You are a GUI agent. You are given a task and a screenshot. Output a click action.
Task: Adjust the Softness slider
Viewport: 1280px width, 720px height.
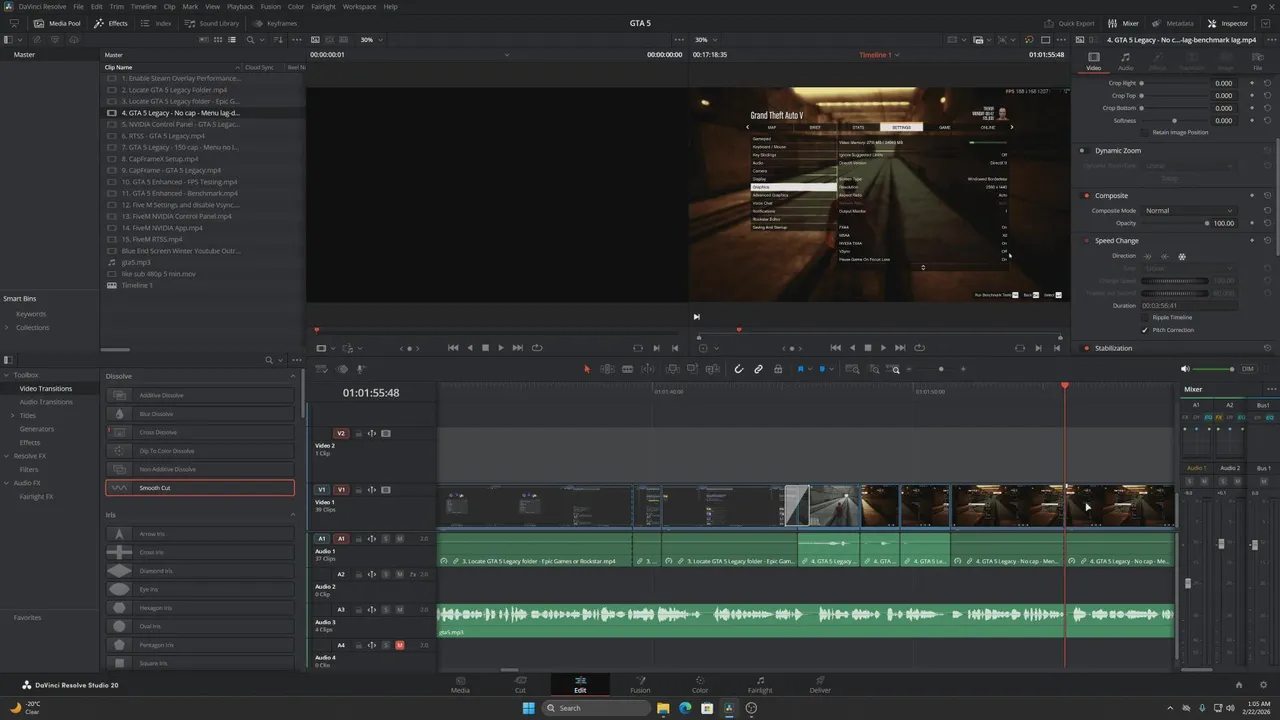(x=1175, y=120)
